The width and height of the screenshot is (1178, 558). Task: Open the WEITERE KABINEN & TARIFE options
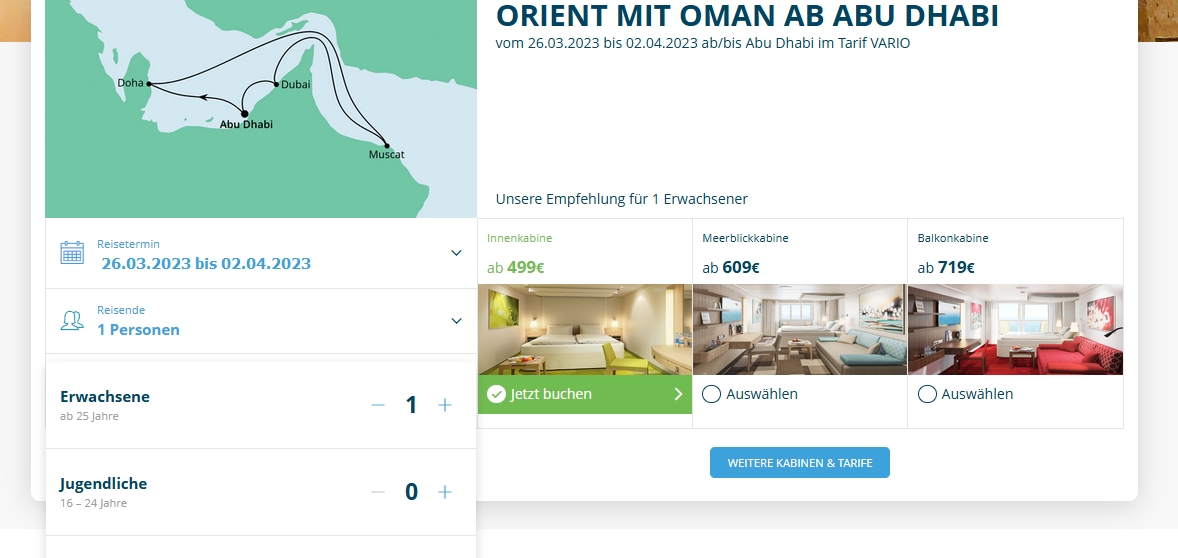799,463
